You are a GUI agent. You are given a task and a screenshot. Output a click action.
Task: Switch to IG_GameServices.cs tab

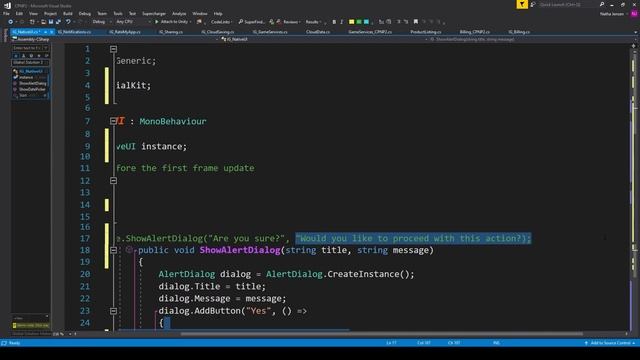point(270,31)
